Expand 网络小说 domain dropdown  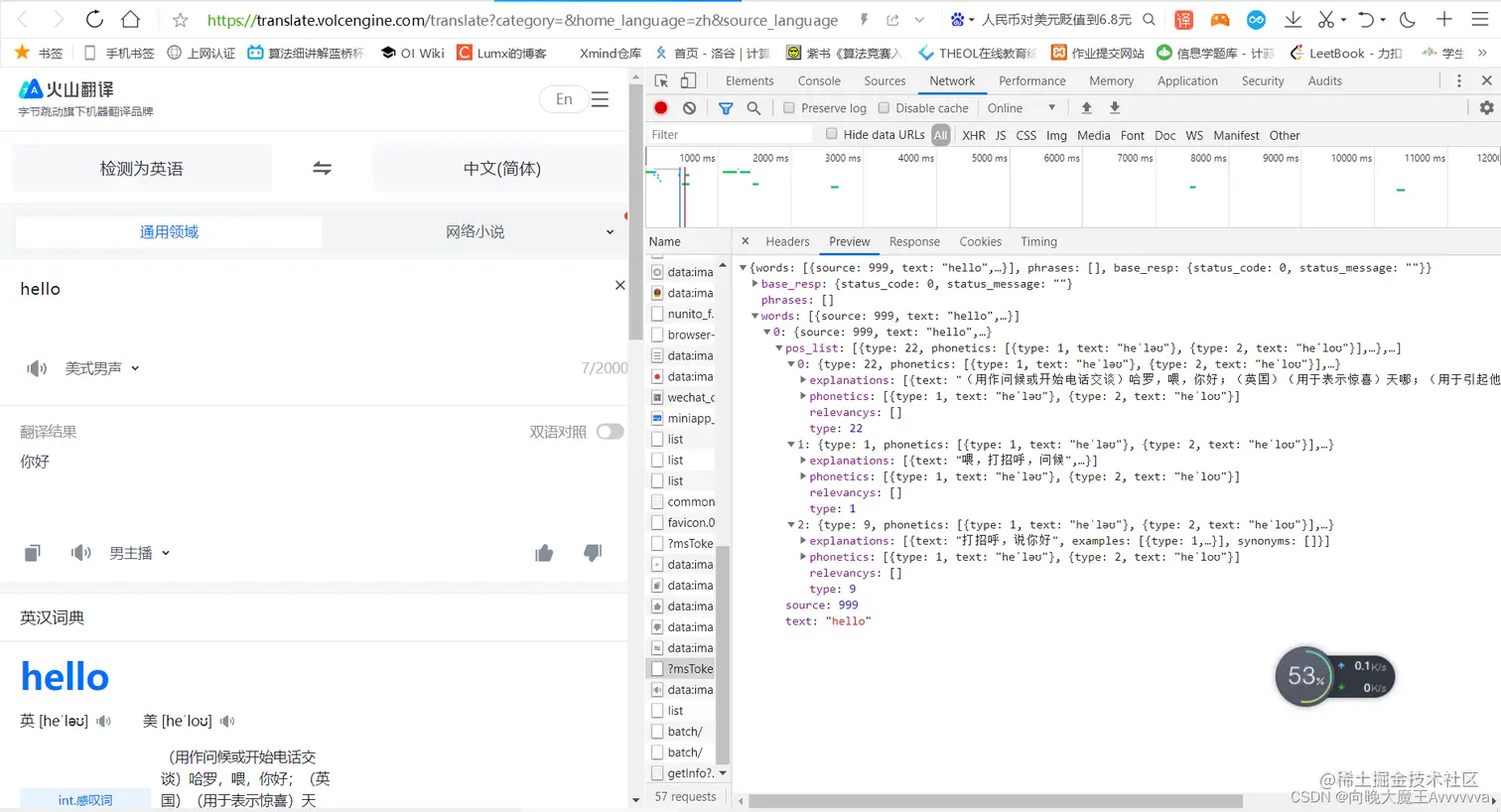[x=610, y=232]
